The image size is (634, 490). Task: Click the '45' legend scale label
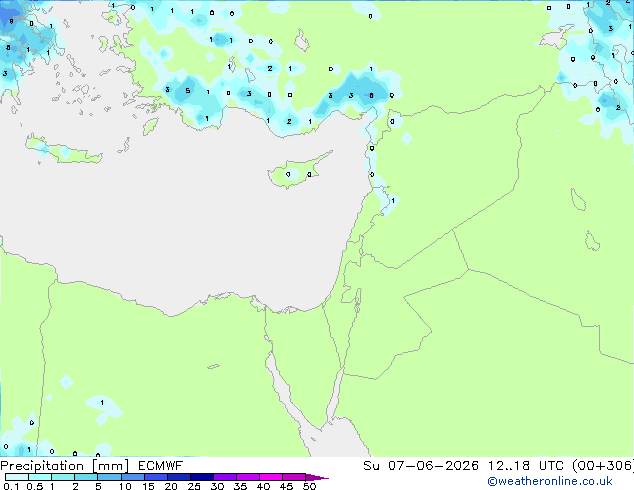(286, 486)
